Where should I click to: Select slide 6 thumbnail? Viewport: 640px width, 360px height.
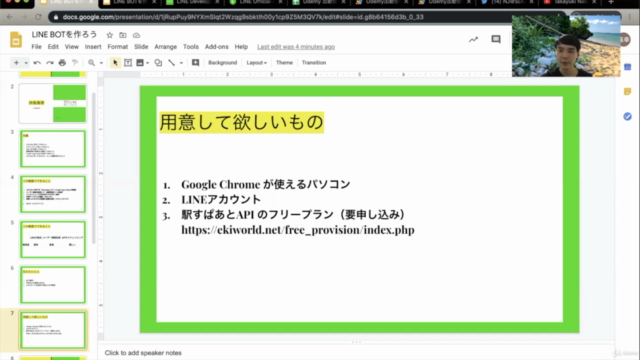tap(53, 284)
